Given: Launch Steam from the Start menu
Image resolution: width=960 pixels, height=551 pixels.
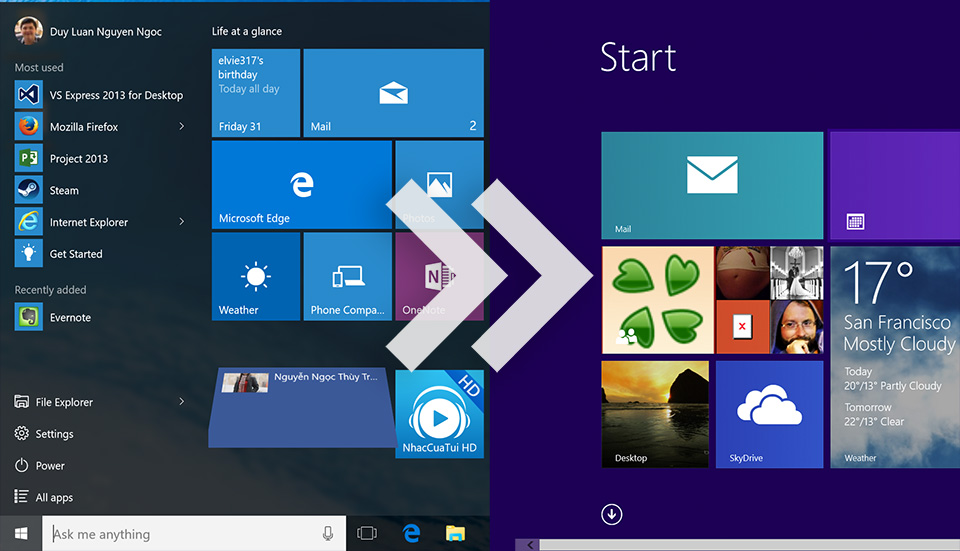Looking at the screenshot, I should point(64,190).
